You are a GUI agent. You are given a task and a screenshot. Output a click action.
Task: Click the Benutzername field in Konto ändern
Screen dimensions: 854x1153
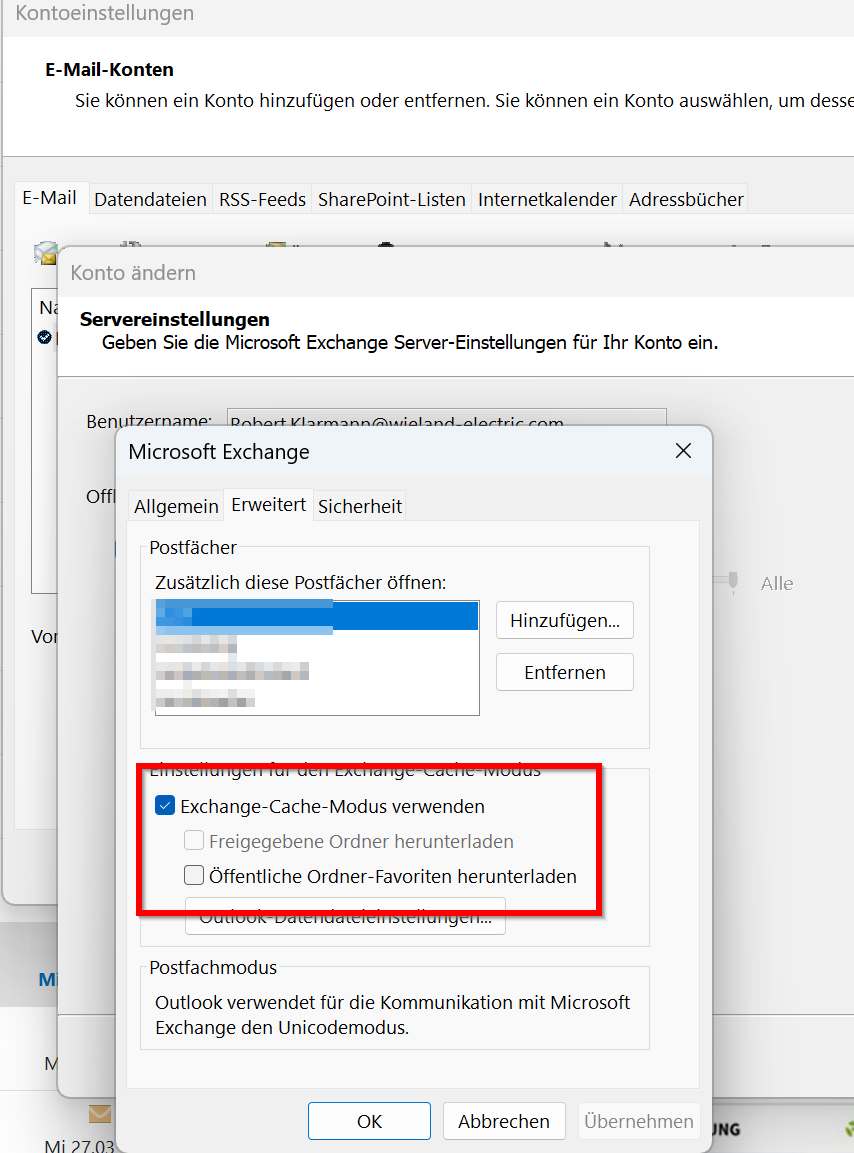pos(446,418)
